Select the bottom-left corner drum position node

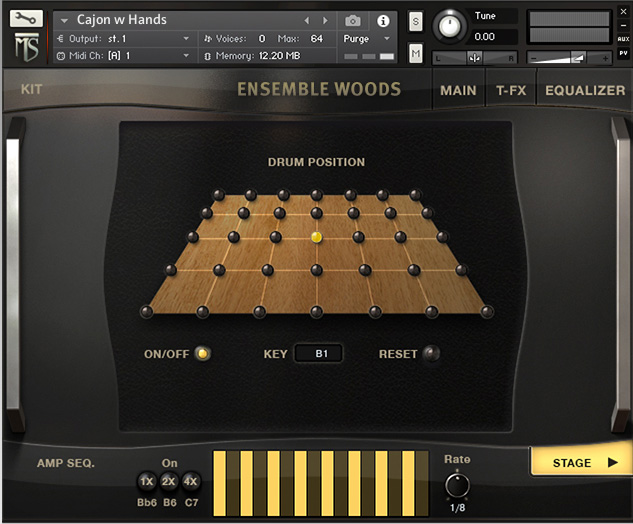(x=146, y=312)
